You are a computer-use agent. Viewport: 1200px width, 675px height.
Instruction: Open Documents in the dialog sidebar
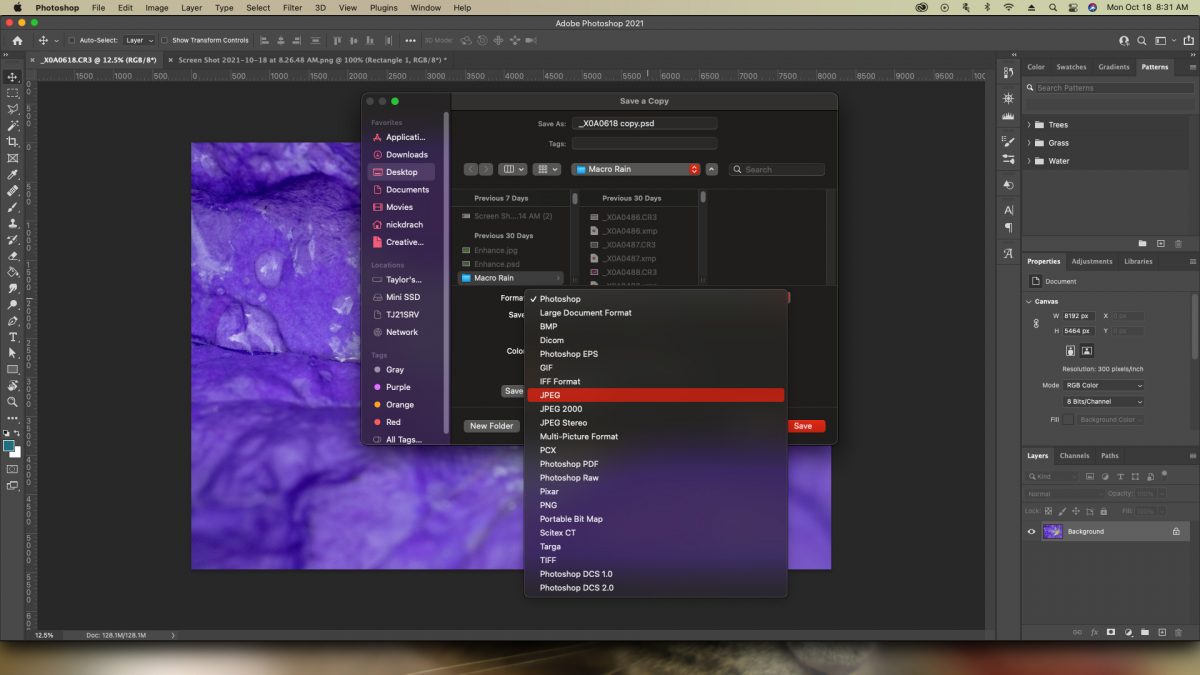(400, 190)
